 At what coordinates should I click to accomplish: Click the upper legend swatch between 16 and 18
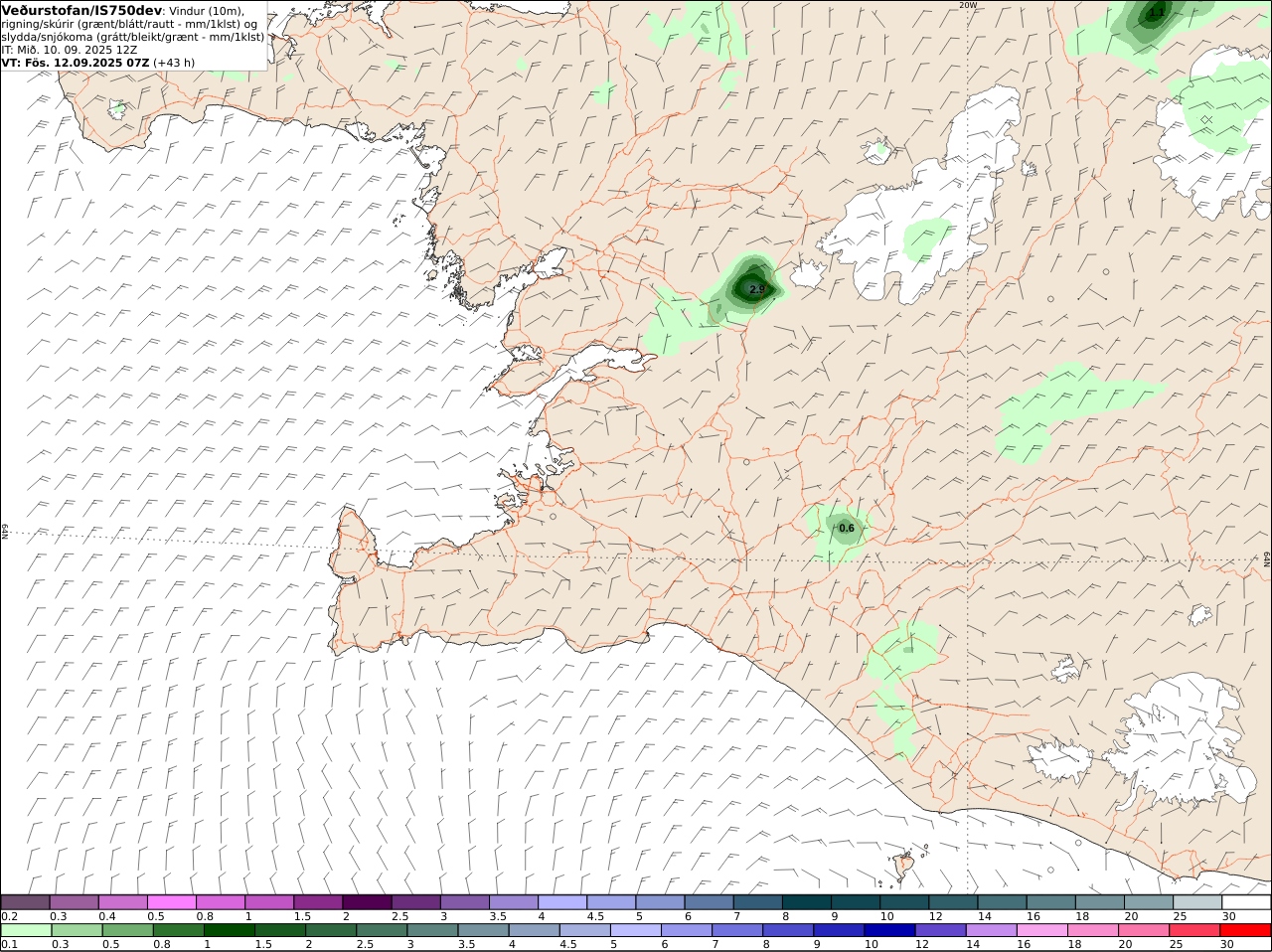click(x=1050, y=902)
